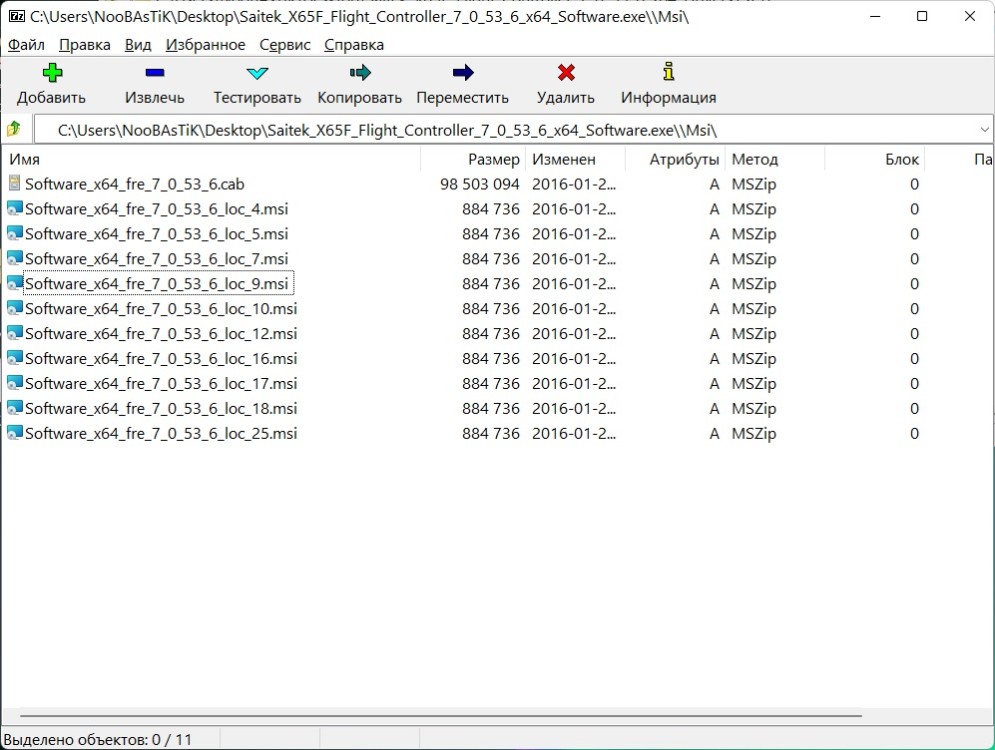The height and width of the screenshot is (750, 995).
Task: Click the msi icon of loc_5.msi
Action: coord(15,234)
